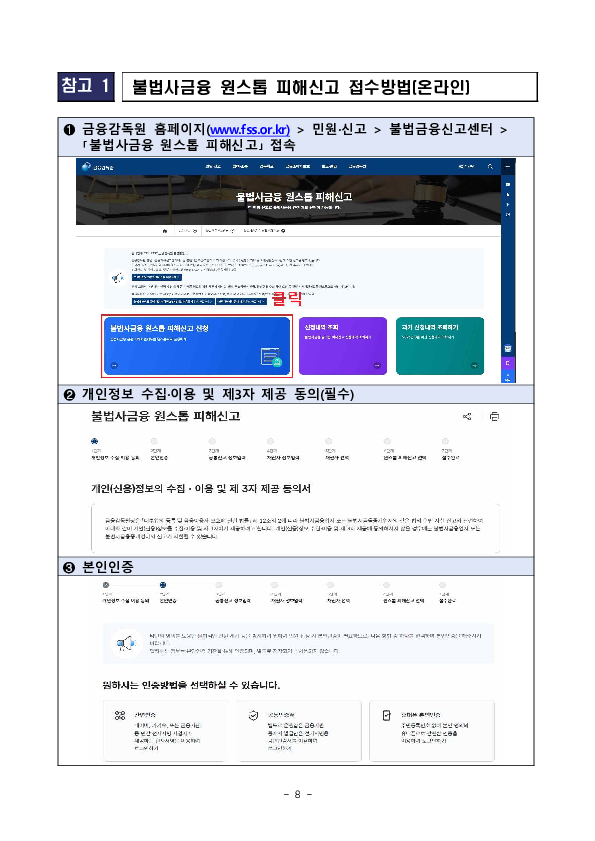Click active step 1 marker in consent progress bar

pyautogui.click(x=94, y=441)
